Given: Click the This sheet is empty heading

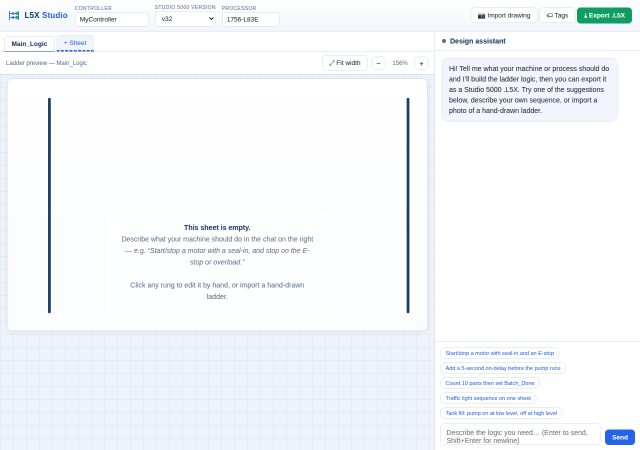Looking at the screenshot, I should [x=217, y=227].
